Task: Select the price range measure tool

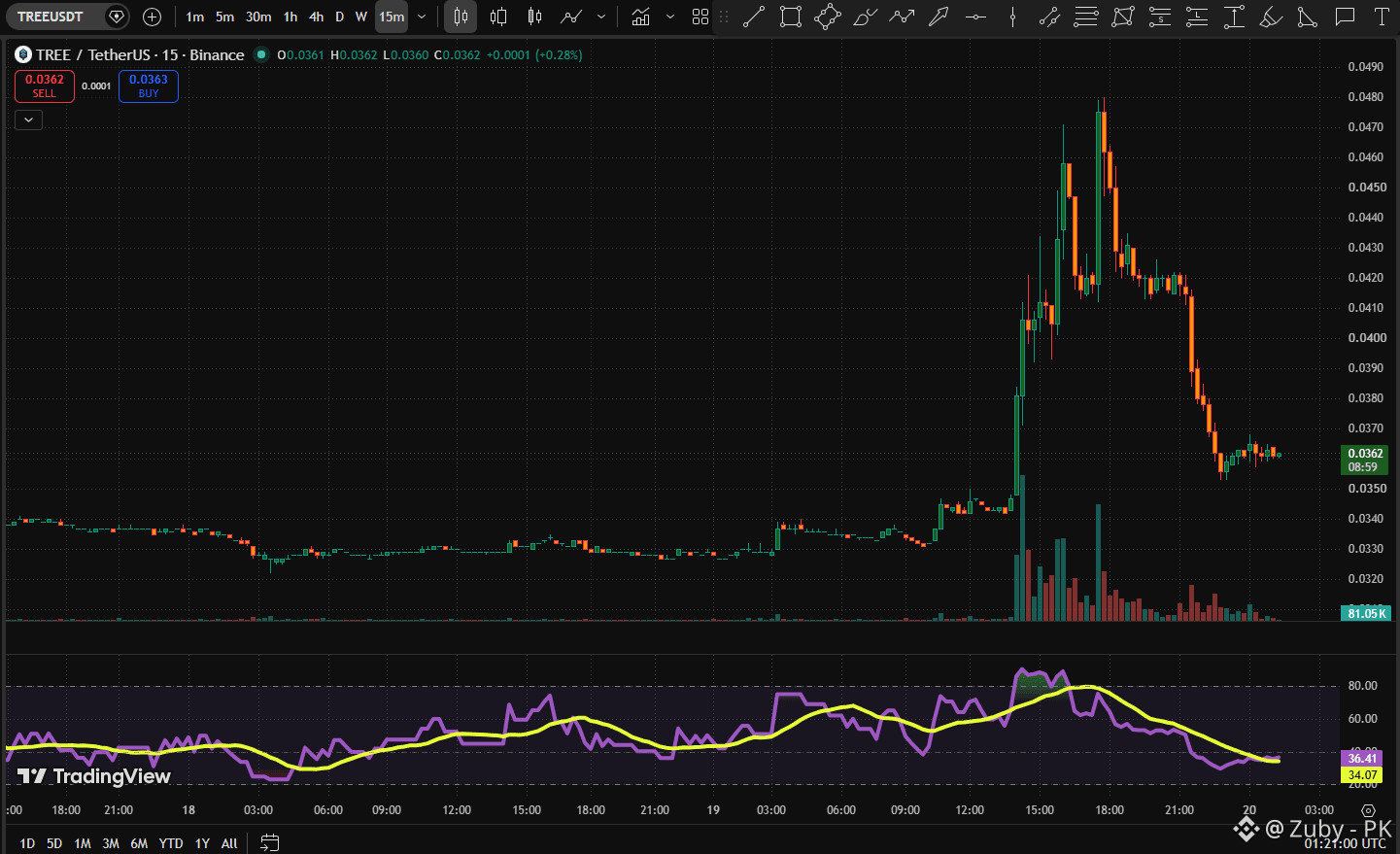Action: [1234, 17]
